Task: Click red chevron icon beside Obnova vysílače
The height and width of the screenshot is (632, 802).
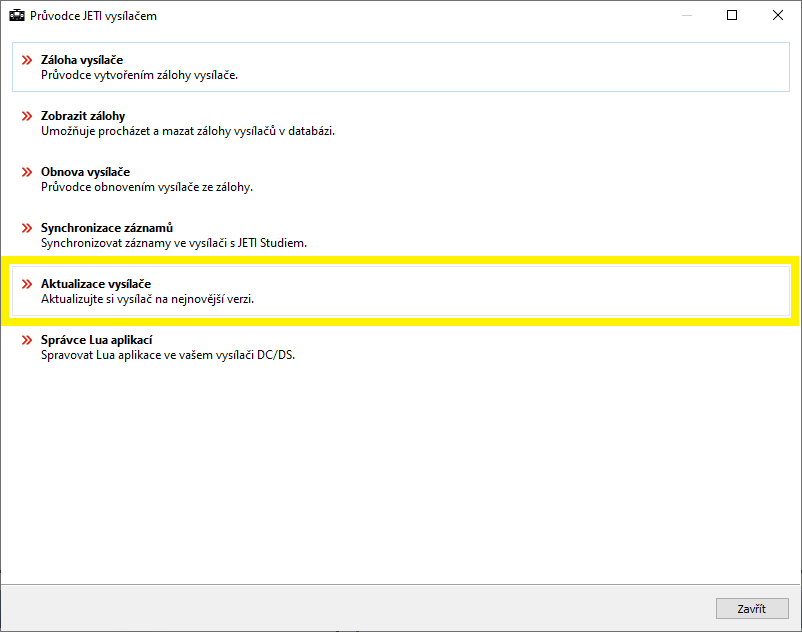Action: 27,172
